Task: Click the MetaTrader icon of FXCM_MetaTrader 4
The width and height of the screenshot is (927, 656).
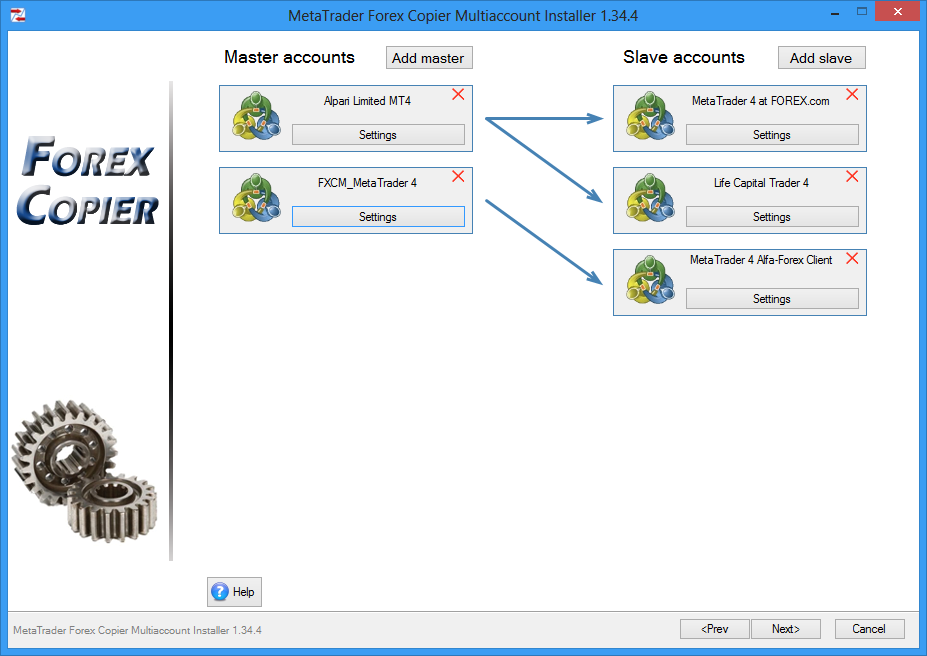Action: coord(256,197)
